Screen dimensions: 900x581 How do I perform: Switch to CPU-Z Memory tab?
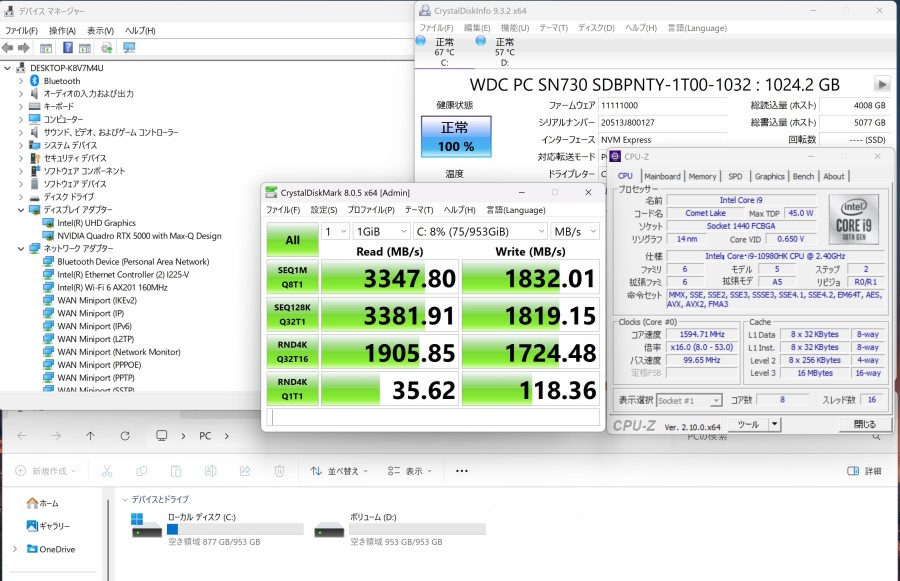(703, 176)
